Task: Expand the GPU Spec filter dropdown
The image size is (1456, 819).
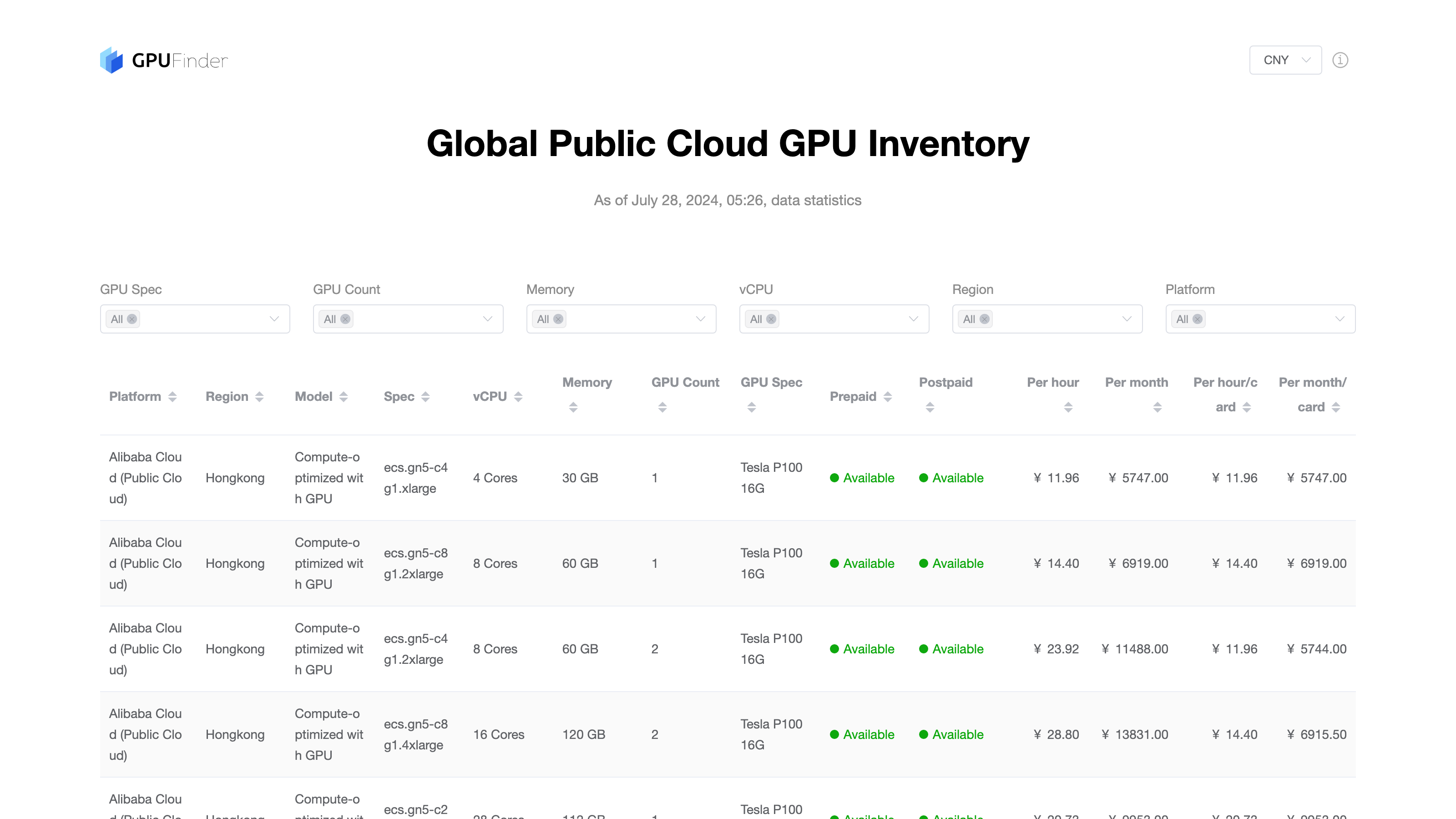Action: coord(274,319)
